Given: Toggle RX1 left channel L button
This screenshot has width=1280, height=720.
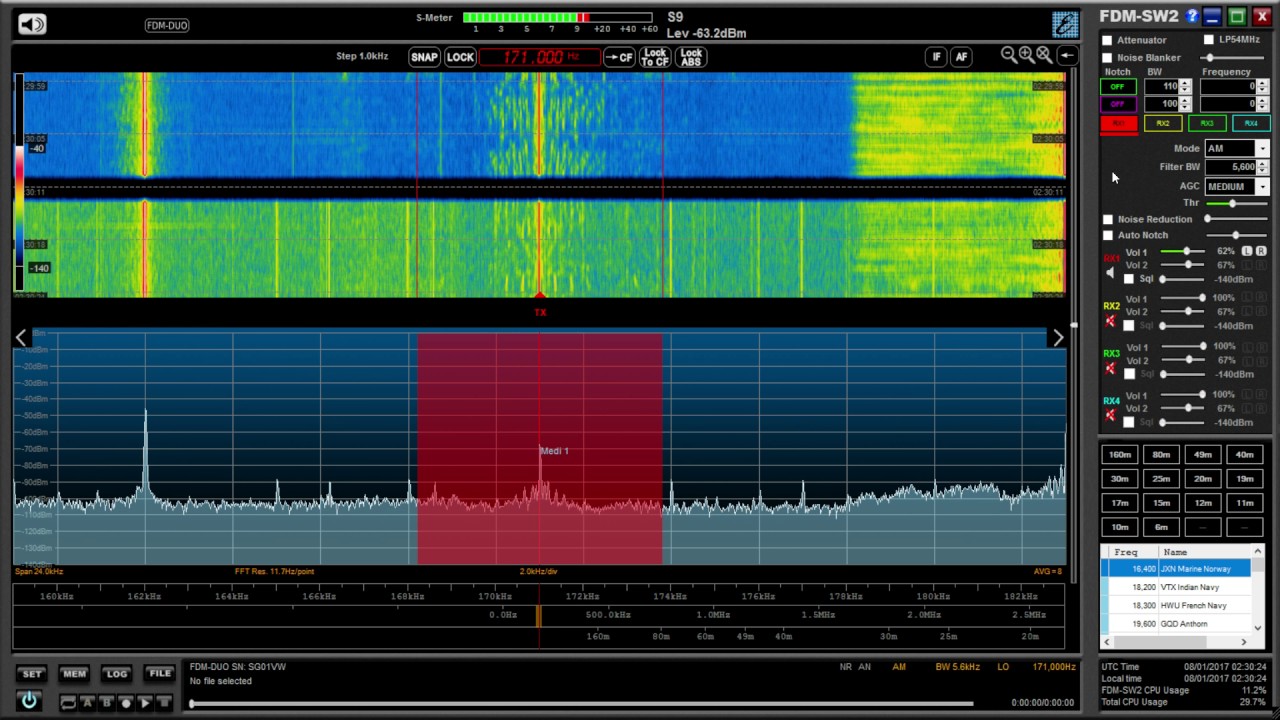Looking at the screenshot, I should coord(1247,251).
